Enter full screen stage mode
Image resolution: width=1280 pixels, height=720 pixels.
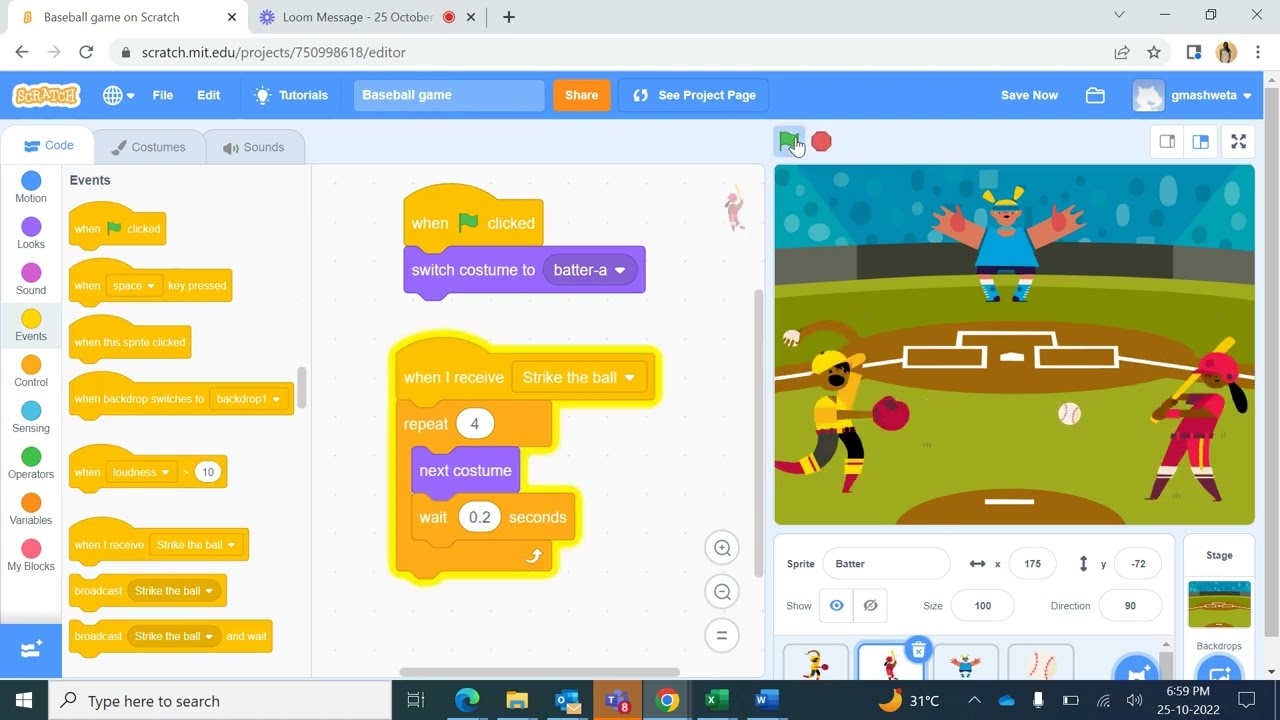click(1238, 142)
